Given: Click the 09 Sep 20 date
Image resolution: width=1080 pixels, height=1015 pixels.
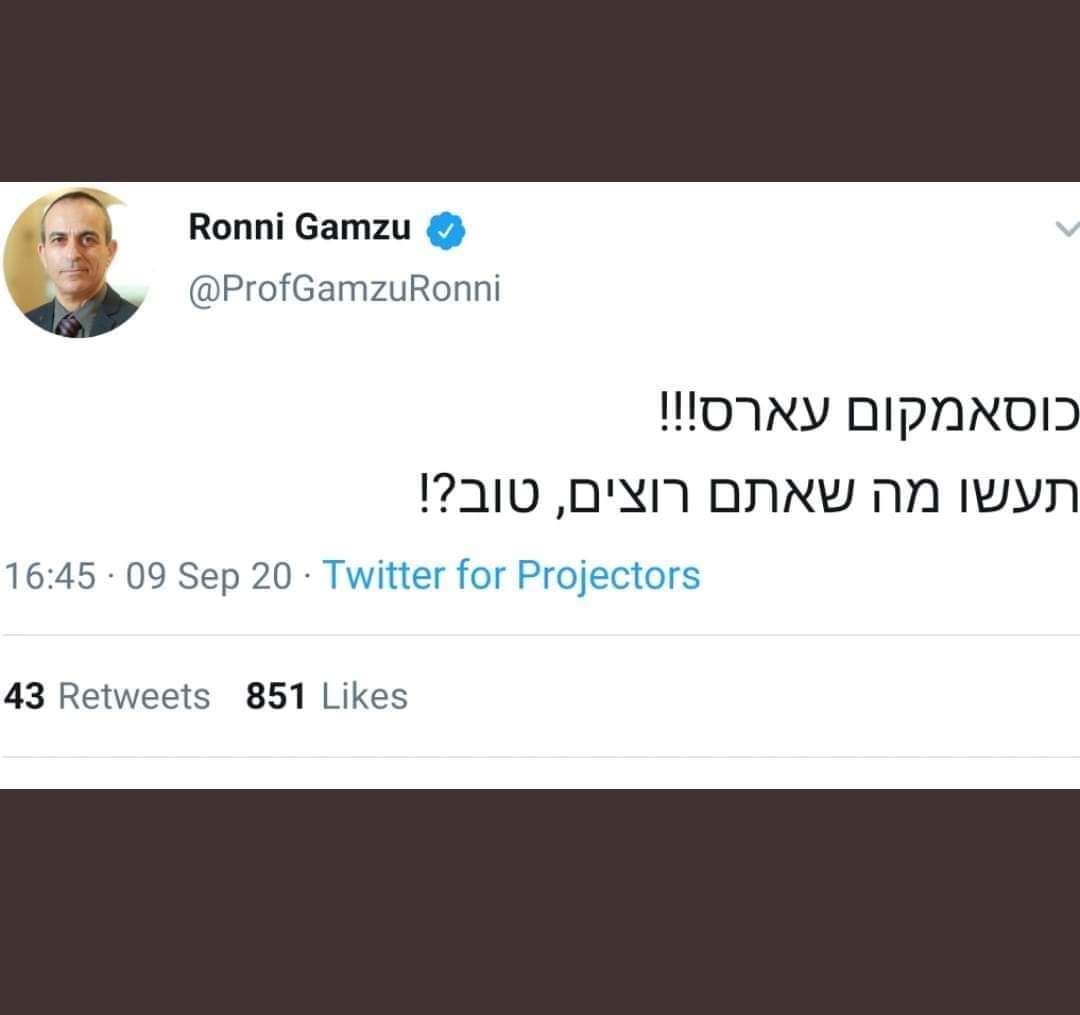Looking at the screenshot, I should [x=209, y=576].
